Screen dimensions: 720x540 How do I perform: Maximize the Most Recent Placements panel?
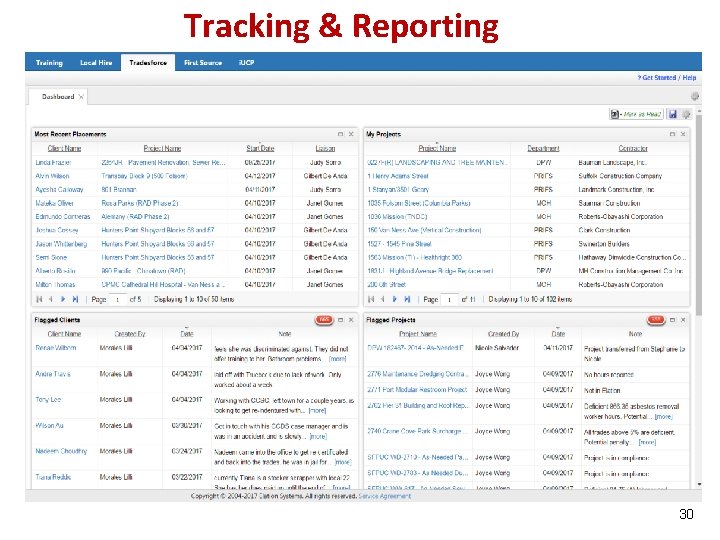(x=340, y=134)
